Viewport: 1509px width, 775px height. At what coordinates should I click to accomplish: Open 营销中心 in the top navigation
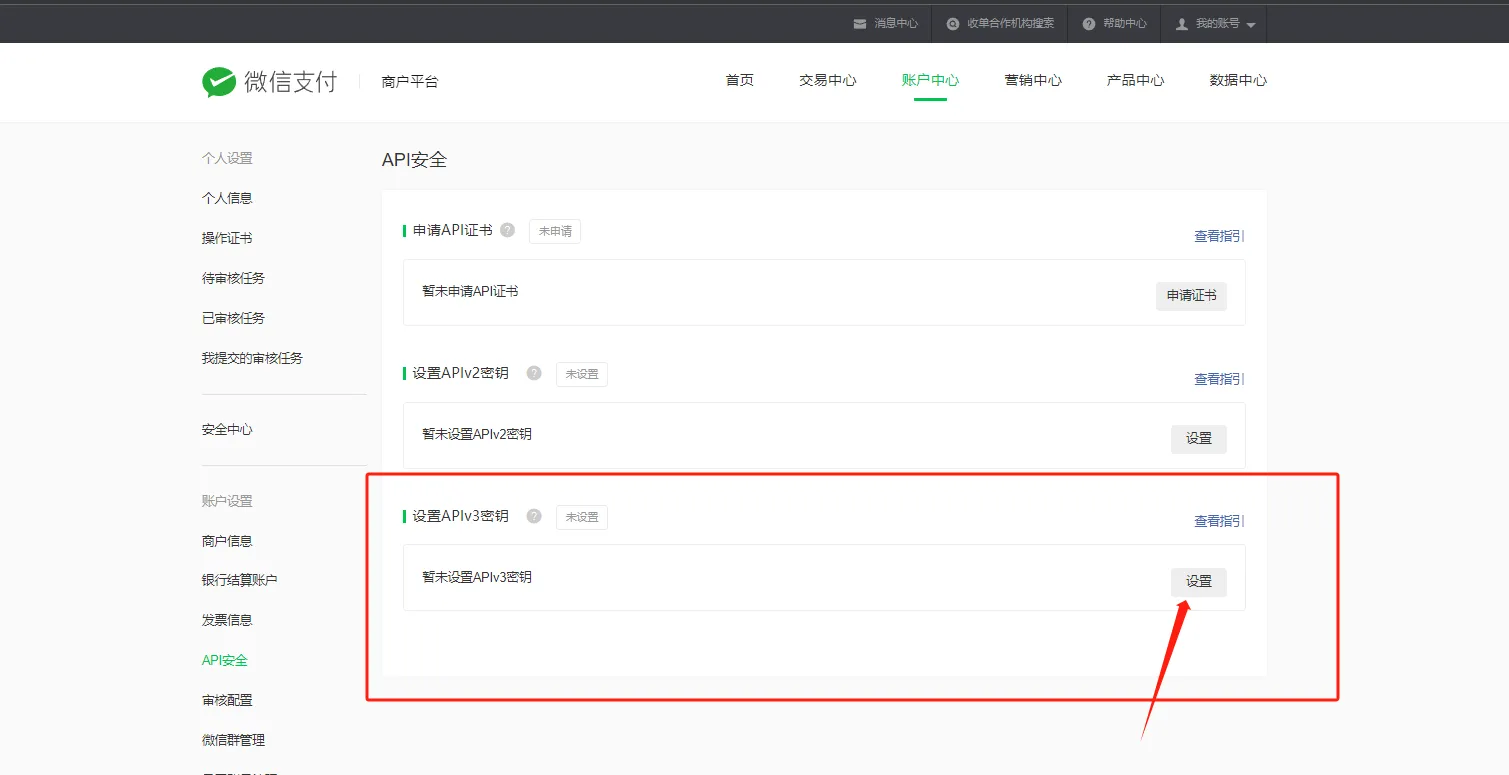click(1033, 80)
